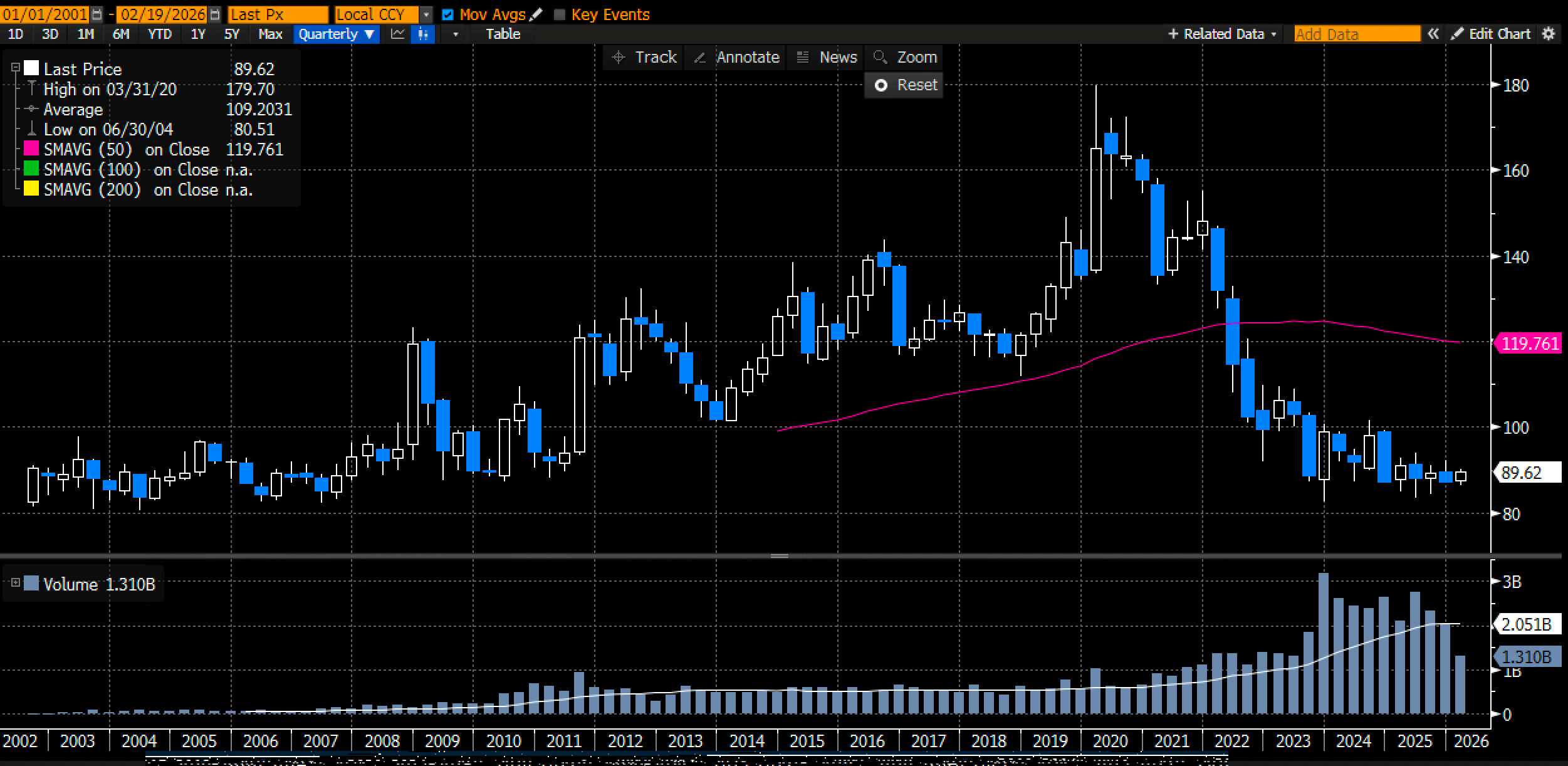The image size is (1568, 766).
Task: Open end date calendar picker icon
Action: (x=214, y=14)
